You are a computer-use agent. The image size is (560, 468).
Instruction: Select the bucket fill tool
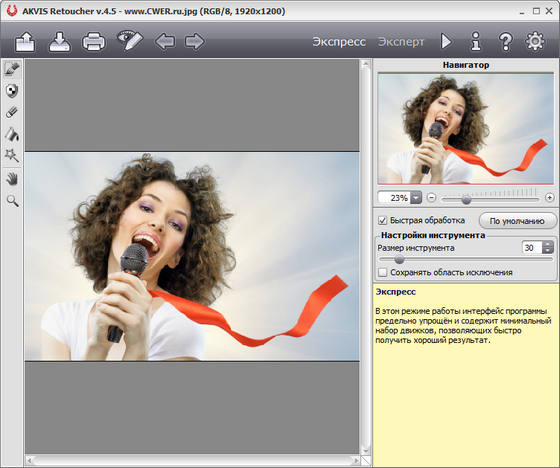12,134
